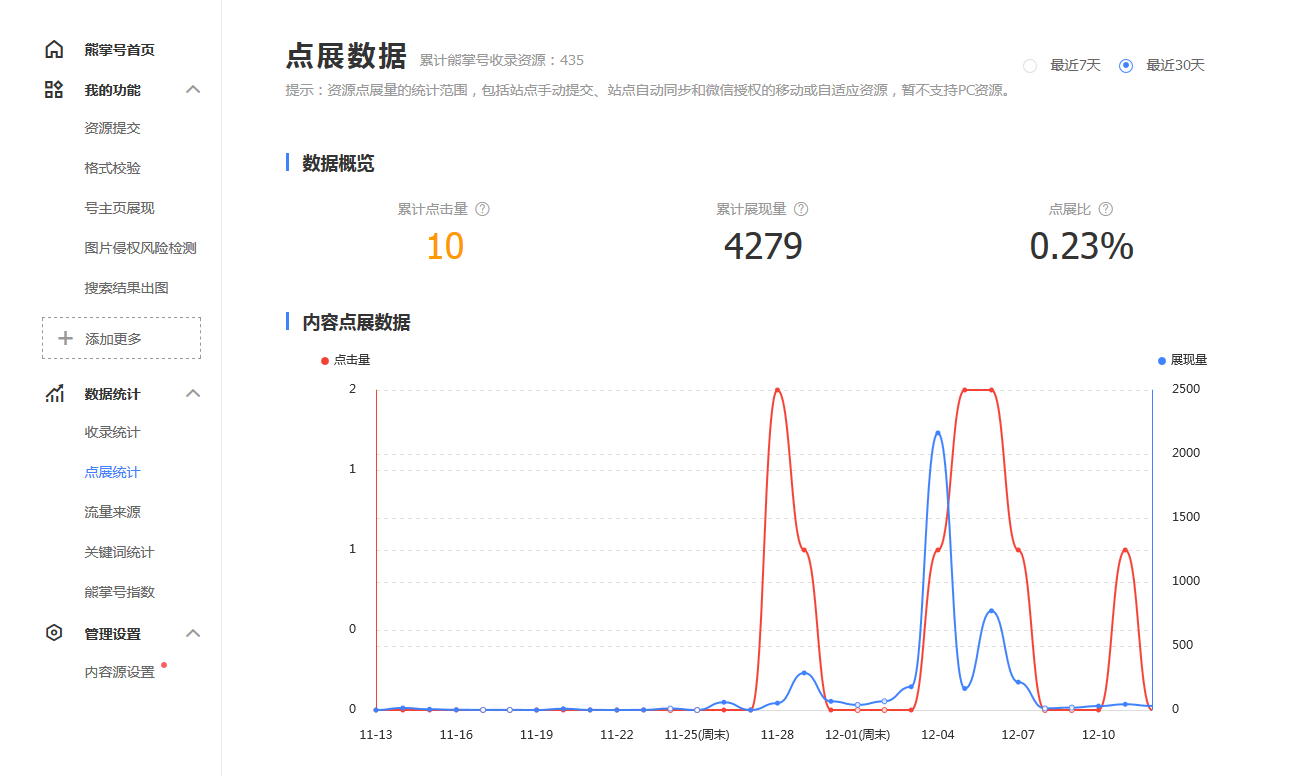The width and height of the screenshot is (1310, 776).
Task: Click help icon next to 点展比
Action: 1105,209
